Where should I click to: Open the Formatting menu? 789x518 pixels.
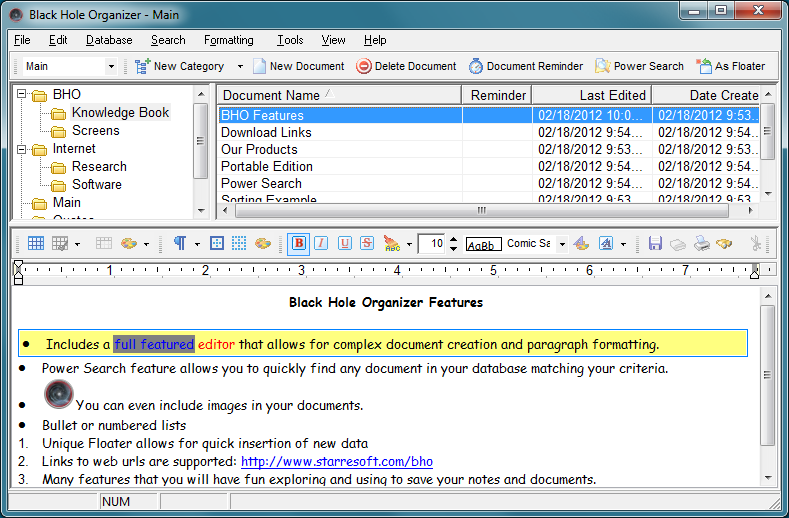[228, 40]
